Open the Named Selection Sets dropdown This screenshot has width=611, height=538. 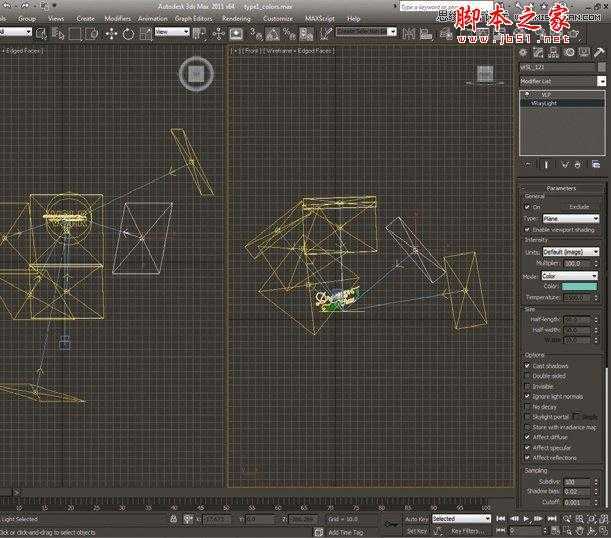click(x=366, y=32)
